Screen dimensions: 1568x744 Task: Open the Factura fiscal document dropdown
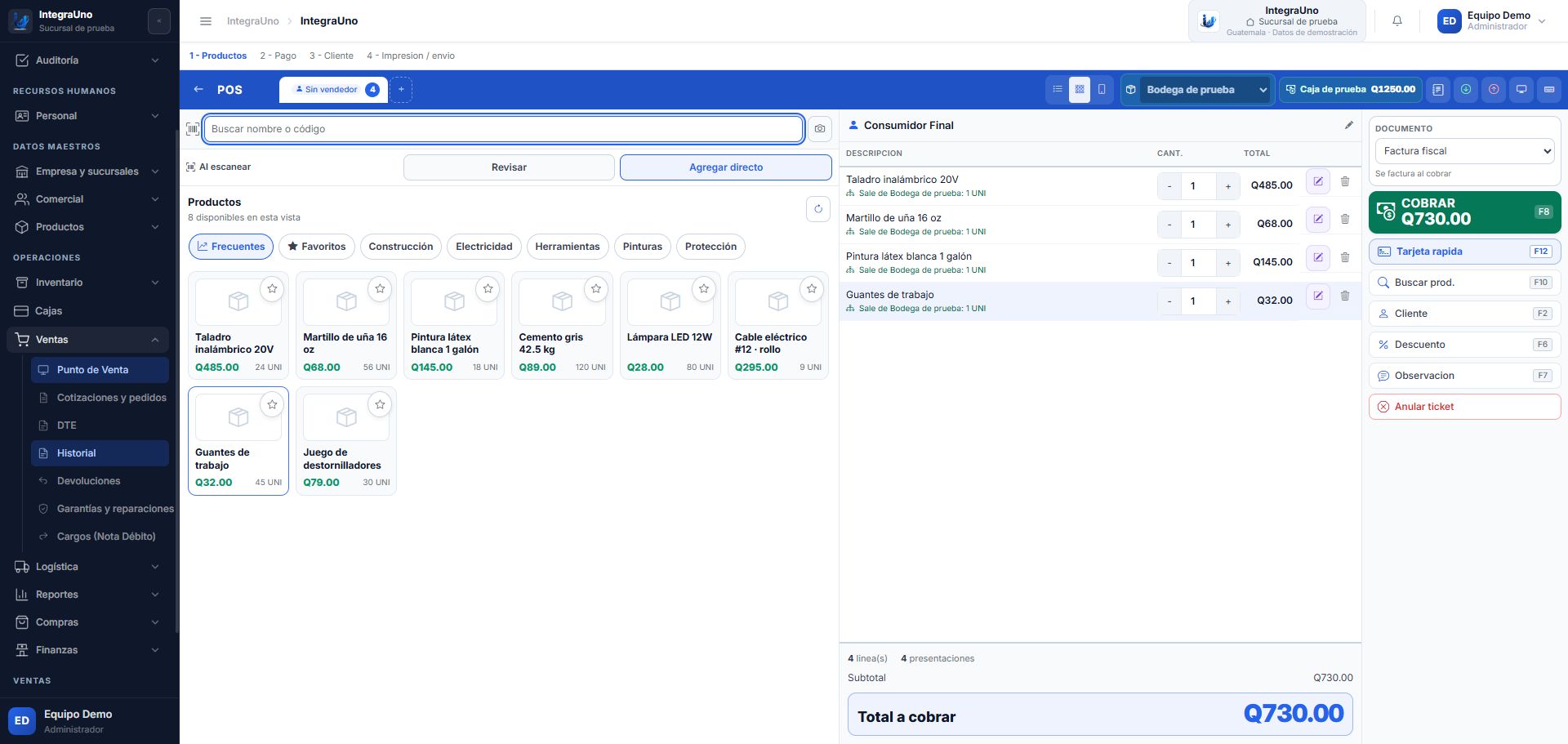[1464, 151]
